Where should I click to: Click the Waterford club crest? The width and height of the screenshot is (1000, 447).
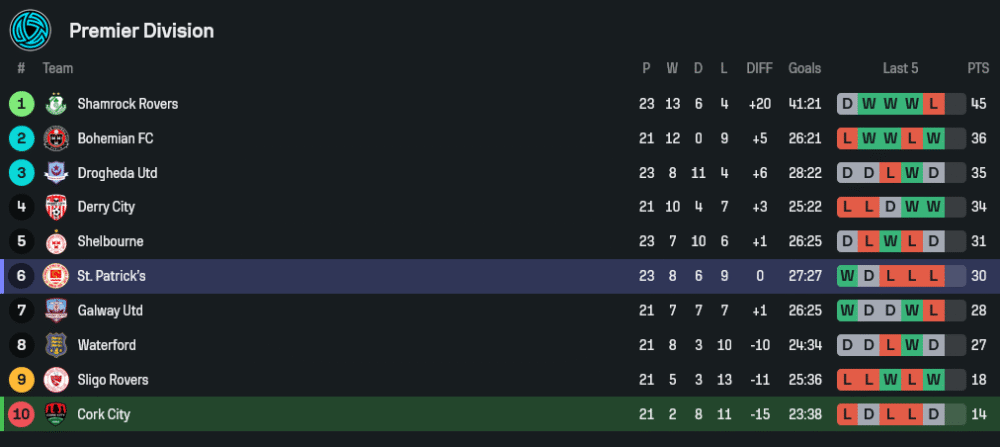click(55, 345)
